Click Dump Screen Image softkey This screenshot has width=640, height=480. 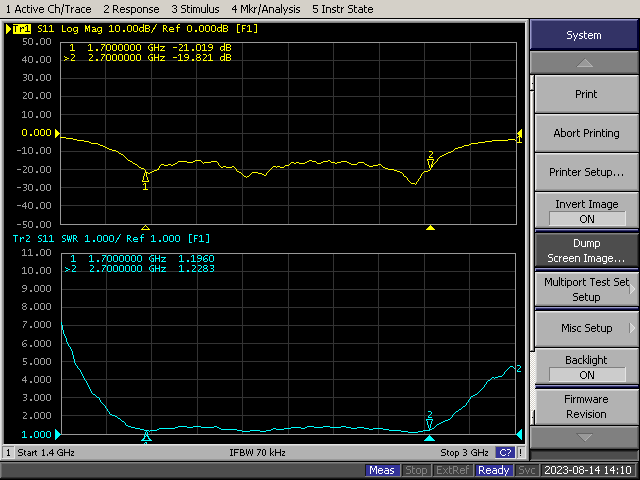click(586, 250)
